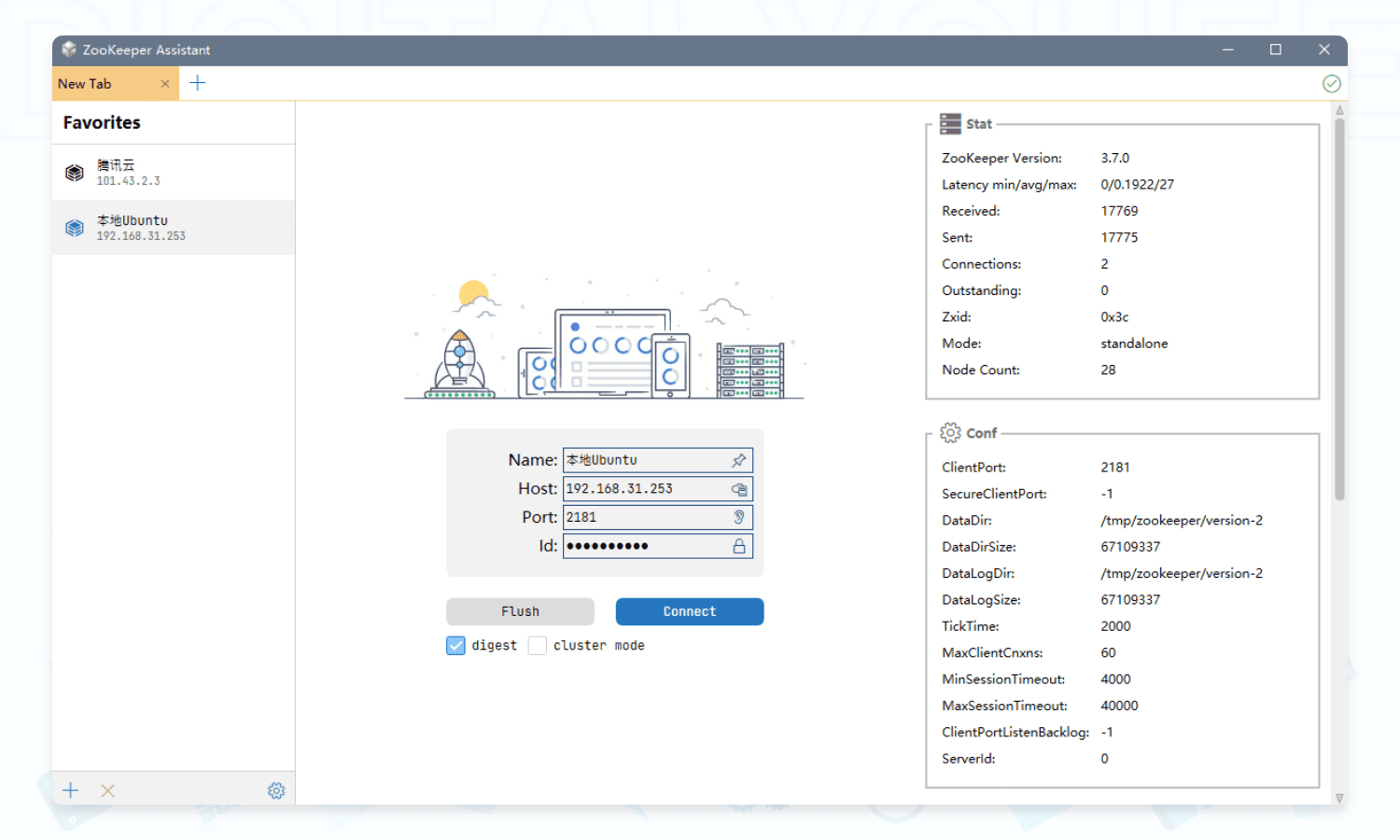
Task: Close the New Tab tab
Action: pos(165,84)
